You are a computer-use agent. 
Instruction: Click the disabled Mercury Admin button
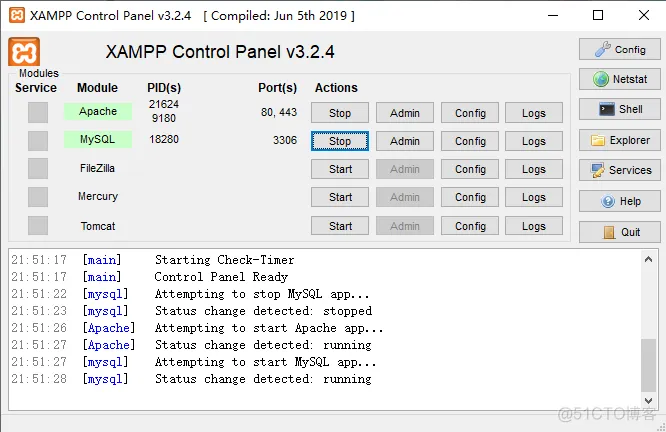pos(405,197)
